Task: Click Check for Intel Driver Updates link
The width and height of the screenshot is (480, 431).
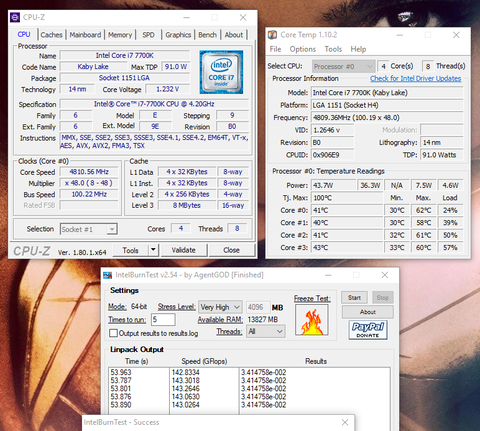Action: (415, 79)
